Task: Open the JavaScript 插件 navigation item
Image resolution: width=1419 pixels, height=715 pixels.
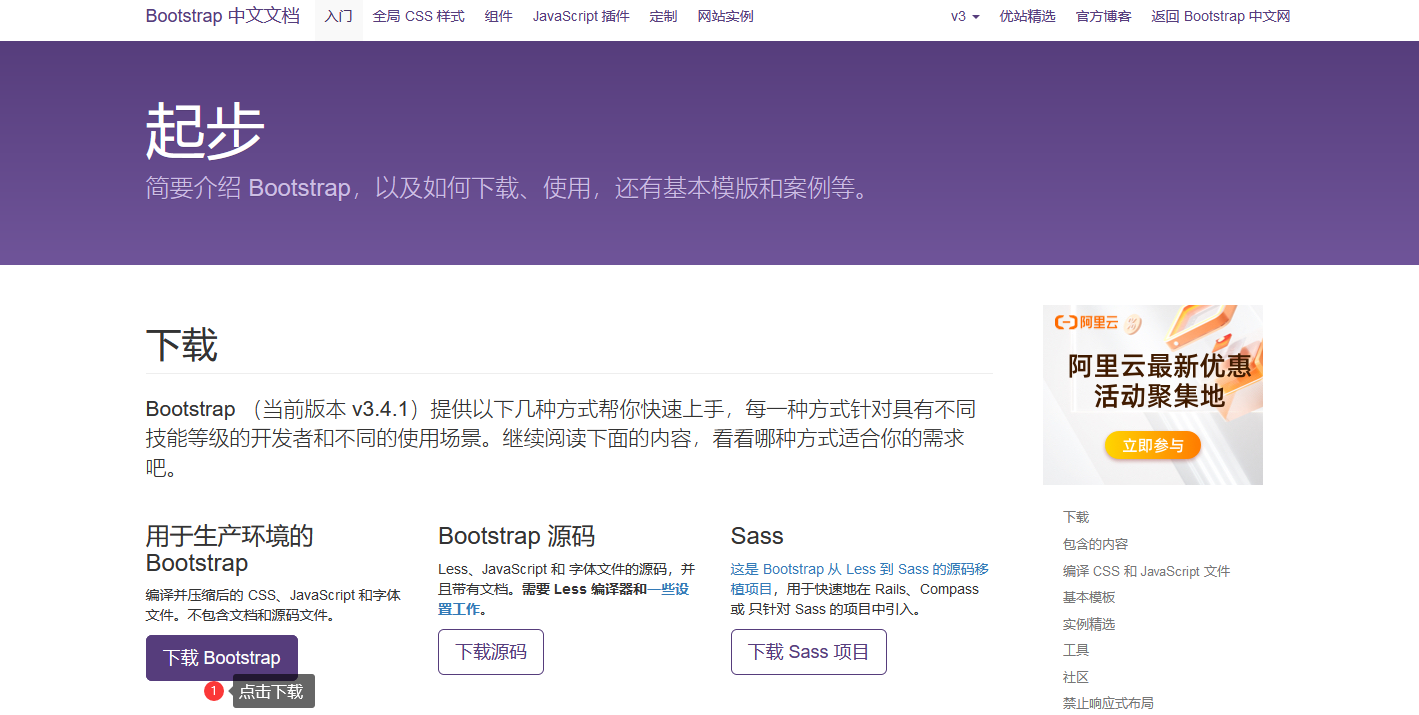Action: pos(580,16)
